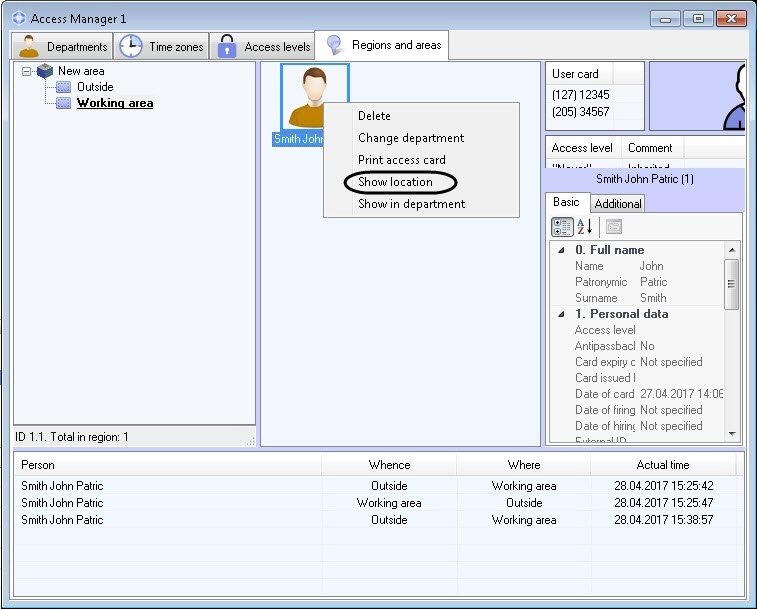Choose Show location from context menu
This screenshot has height=610, width=757.
[x=395, y=182]
